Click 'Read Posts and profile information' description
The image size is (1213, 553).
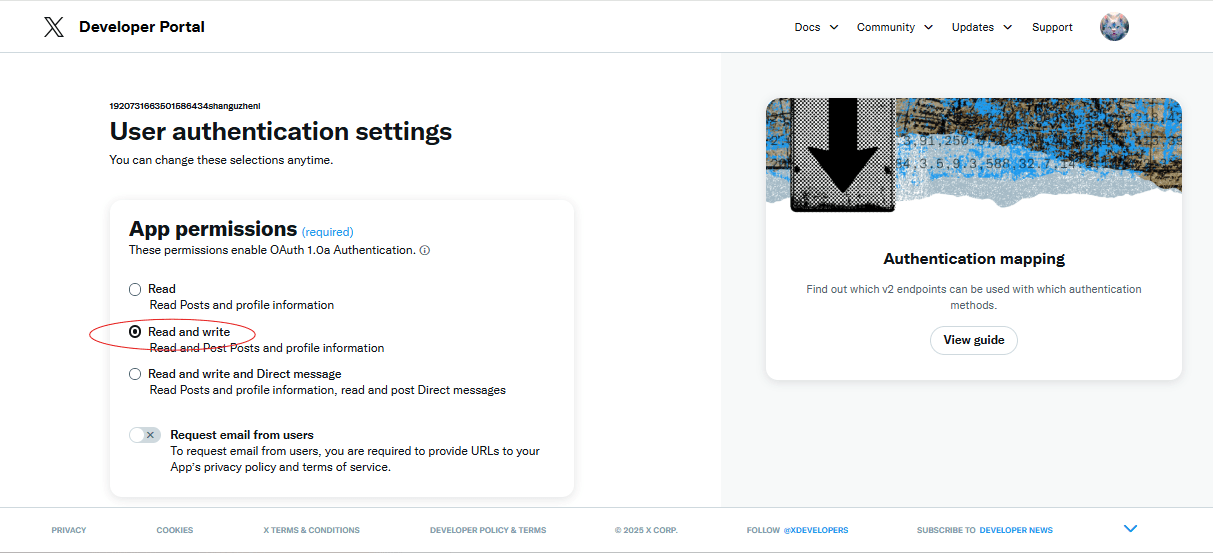click(242, 305)
